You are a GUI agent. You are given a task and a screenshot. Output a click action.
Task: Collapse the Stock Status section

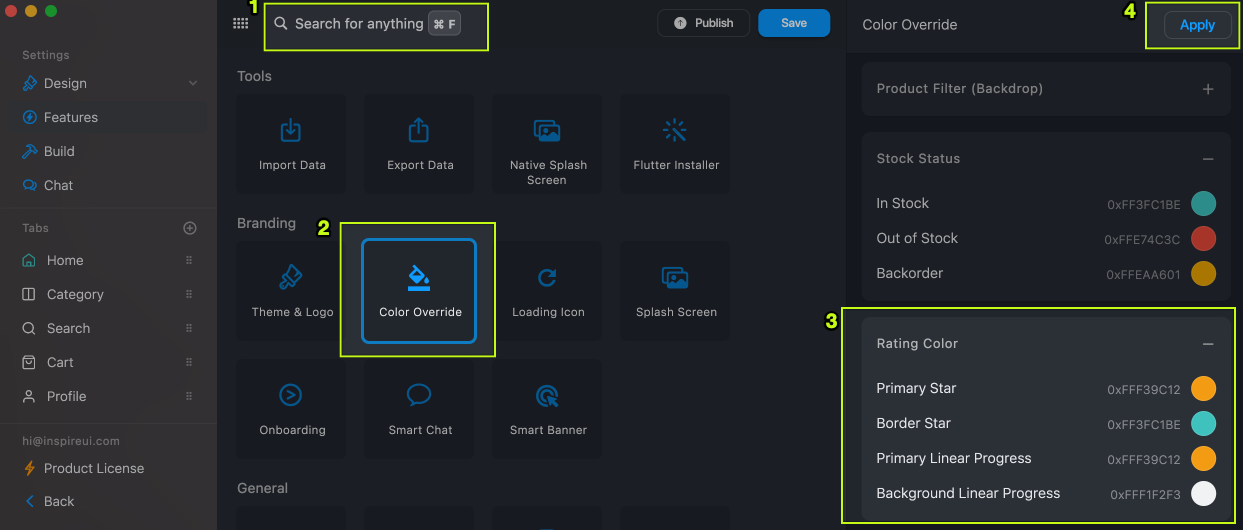pyautogui.click(x=1208, y=159)
